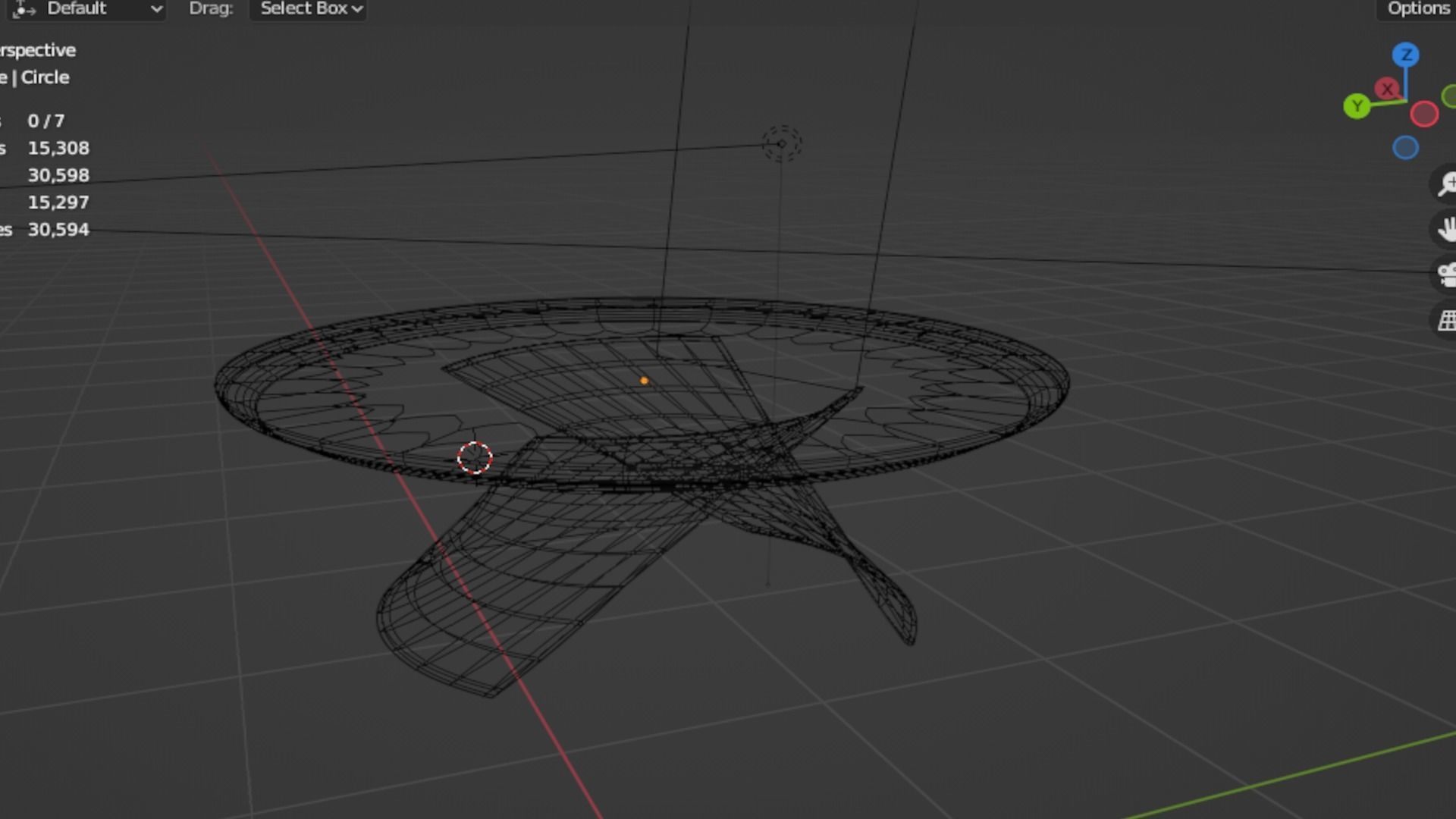The height and width of the screenshot is (819, 1456).
Task: Click the blue Z axis gizmo ball
Action: [1405, 55]
